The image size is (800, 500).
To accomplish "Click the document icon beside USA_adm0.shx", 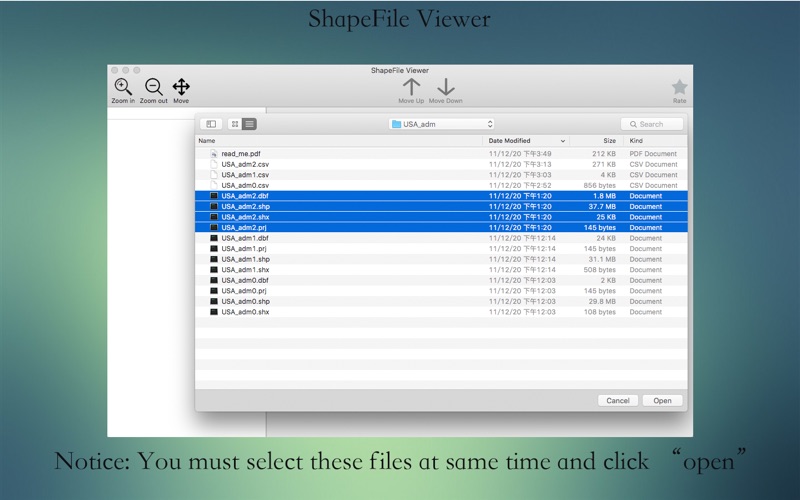I will [x=214, y=312].
